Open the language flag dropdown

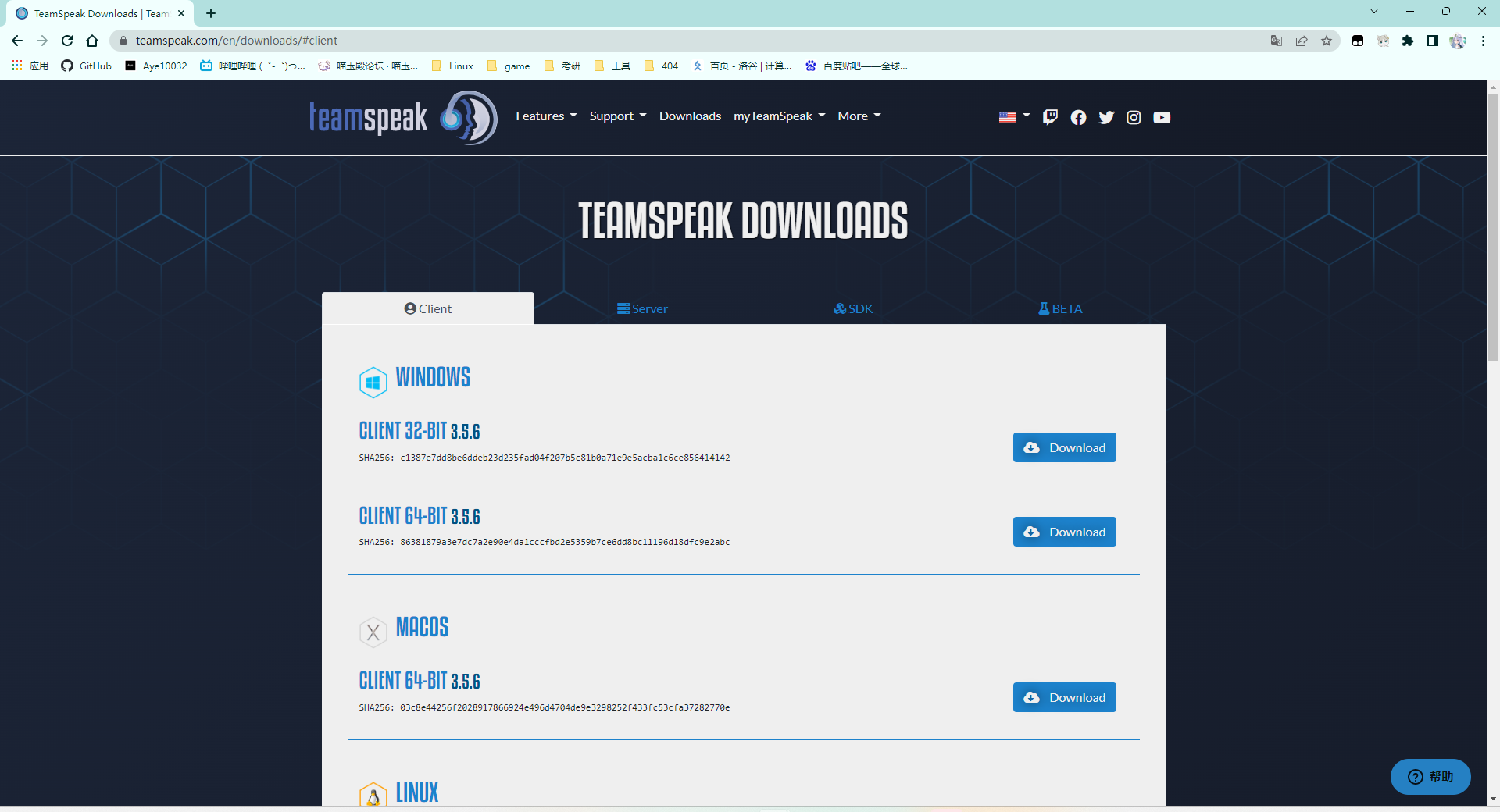1014,116
